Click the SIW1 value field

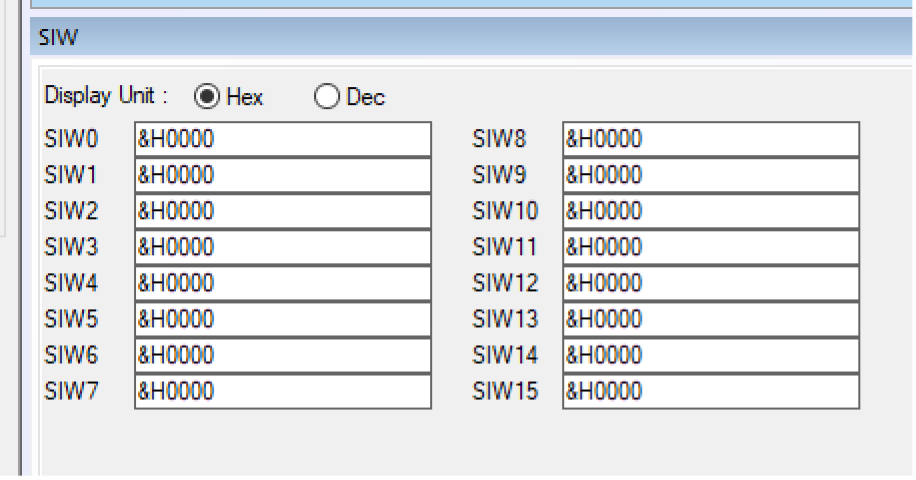[282, 176]
